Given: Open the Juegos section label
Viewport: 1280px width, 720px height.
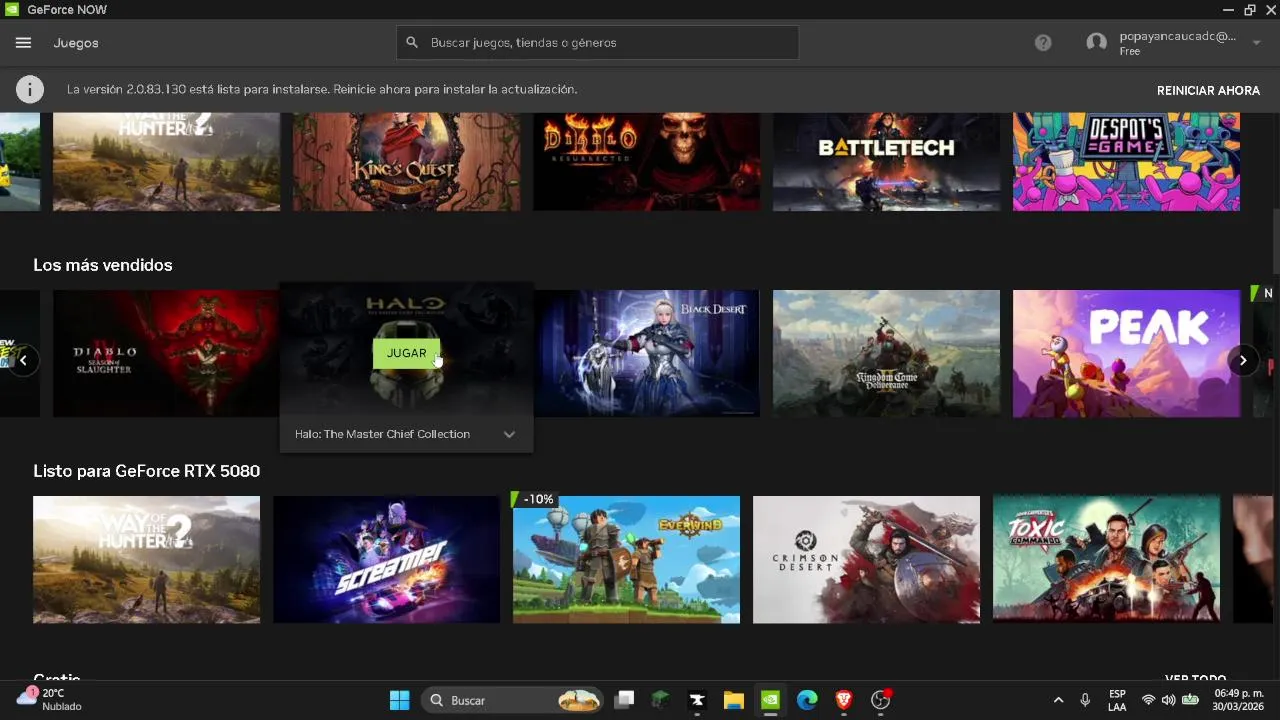Looking at the screenshot, I should 76,43.
